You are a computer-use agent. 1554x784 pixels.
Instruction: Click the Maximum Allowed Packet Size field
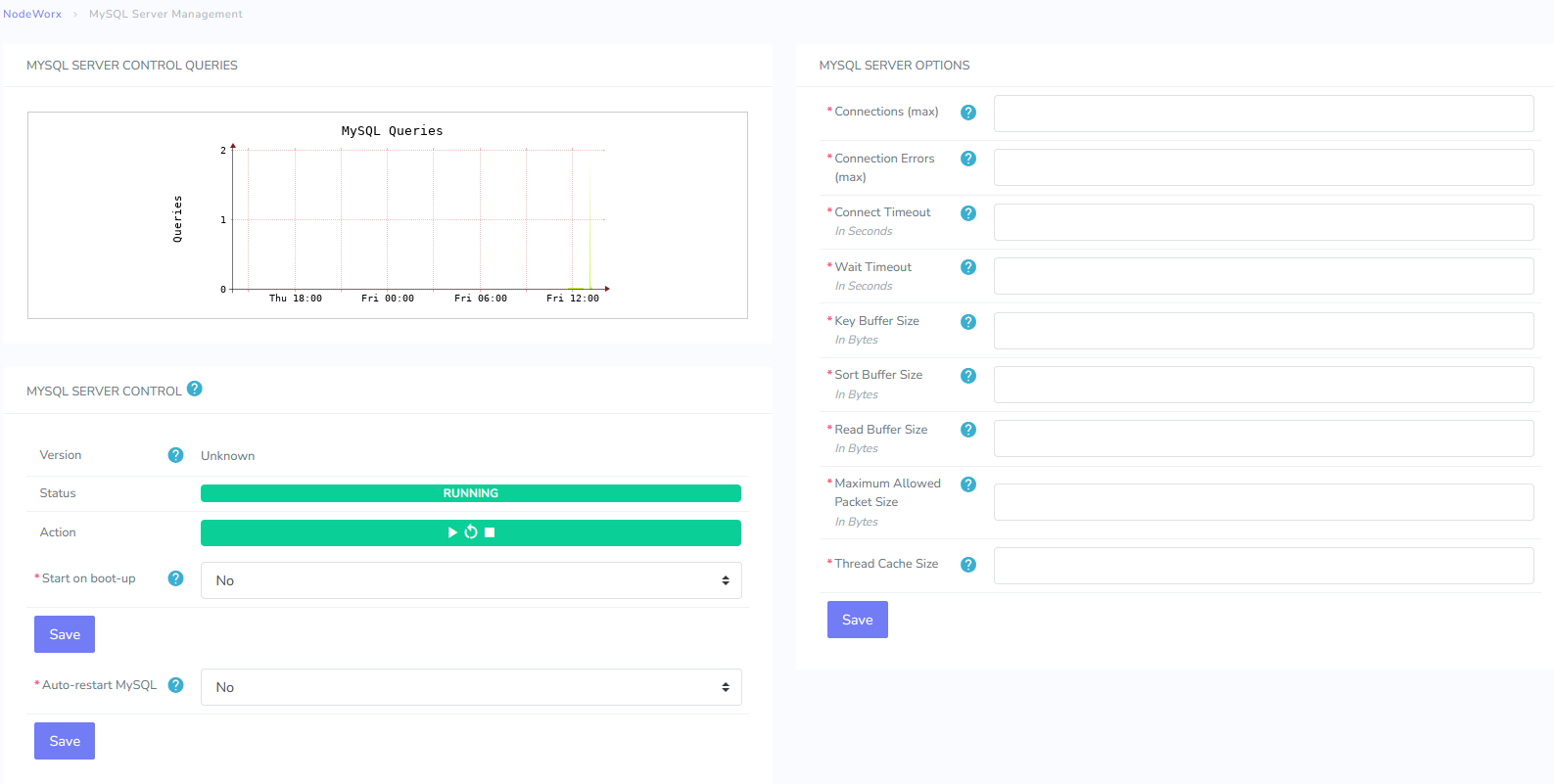[x=1264, y=502]
